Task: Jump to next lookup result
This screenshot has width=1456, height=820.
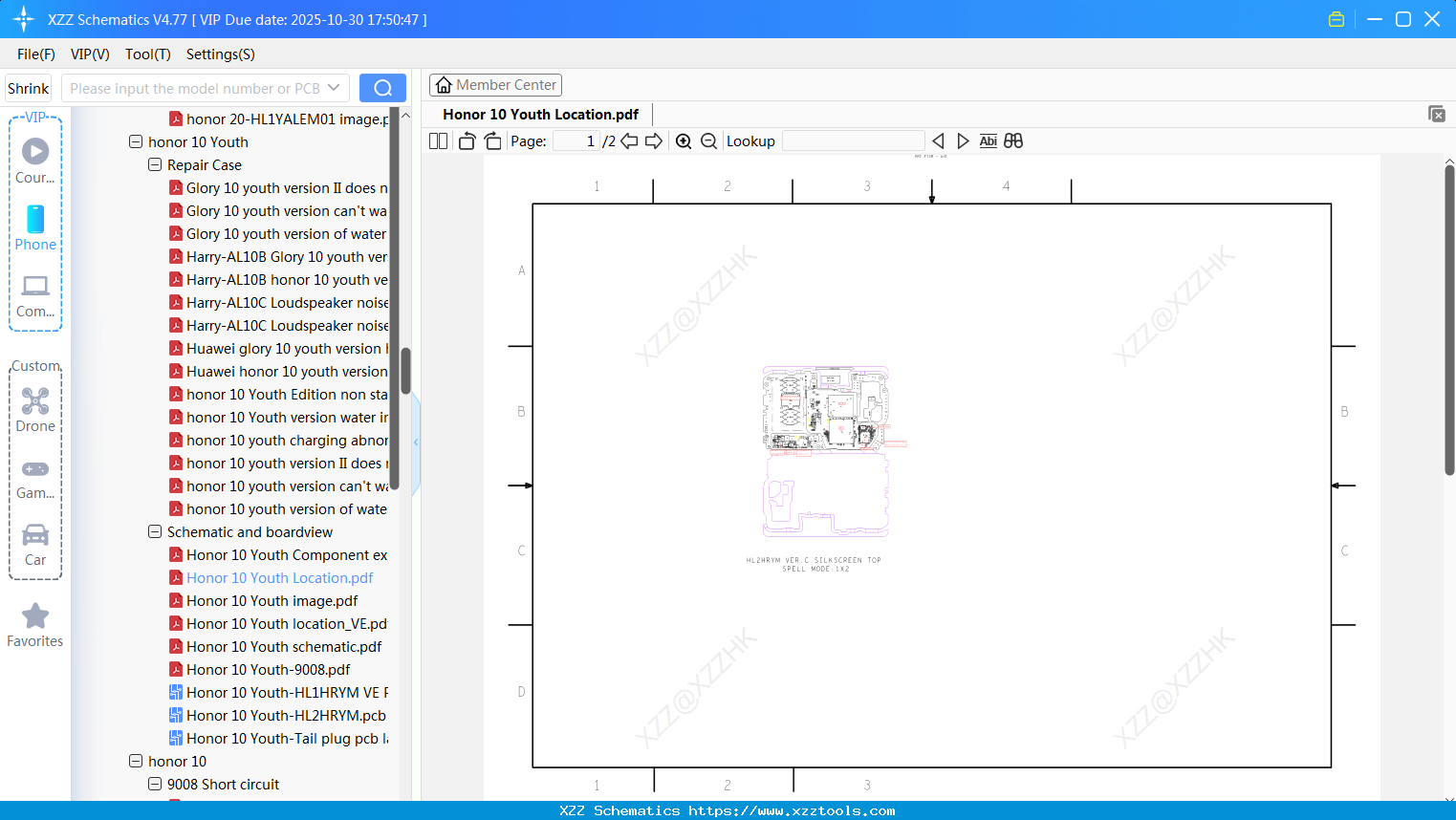Action: tap(963, 141)
